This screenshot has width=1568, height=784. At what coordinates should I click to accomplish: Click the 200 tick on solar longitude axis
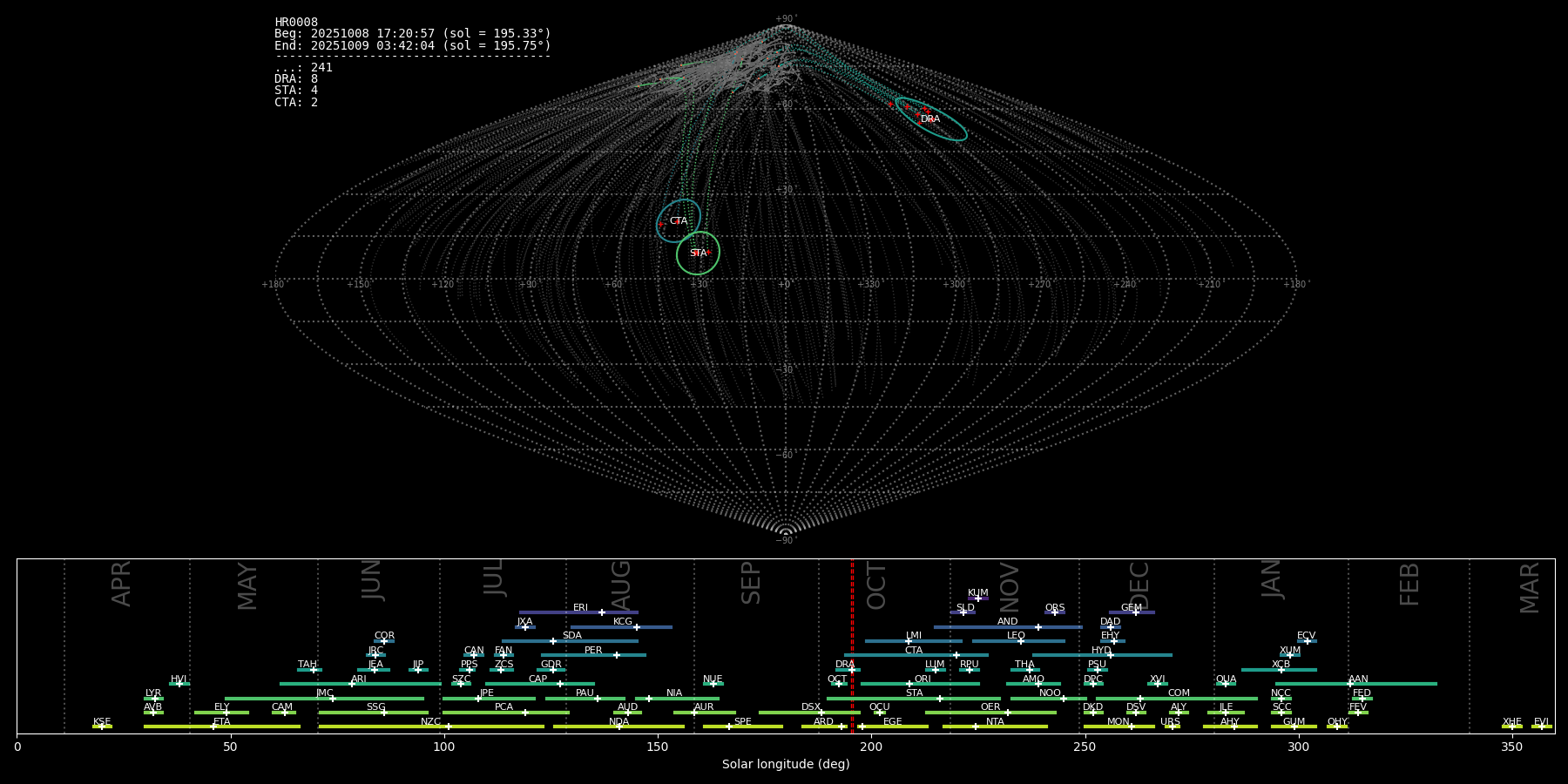(871, 747)
